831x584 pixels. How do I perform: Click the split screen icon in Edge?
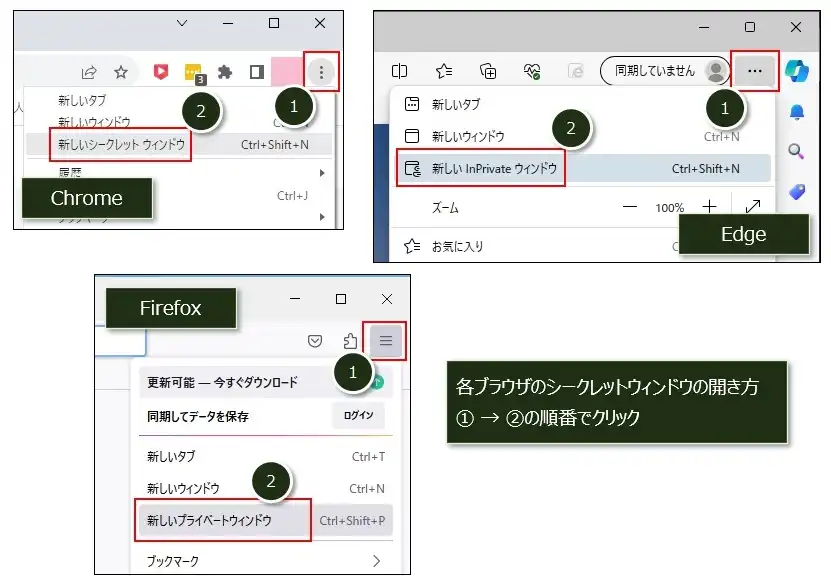(399, 70)
